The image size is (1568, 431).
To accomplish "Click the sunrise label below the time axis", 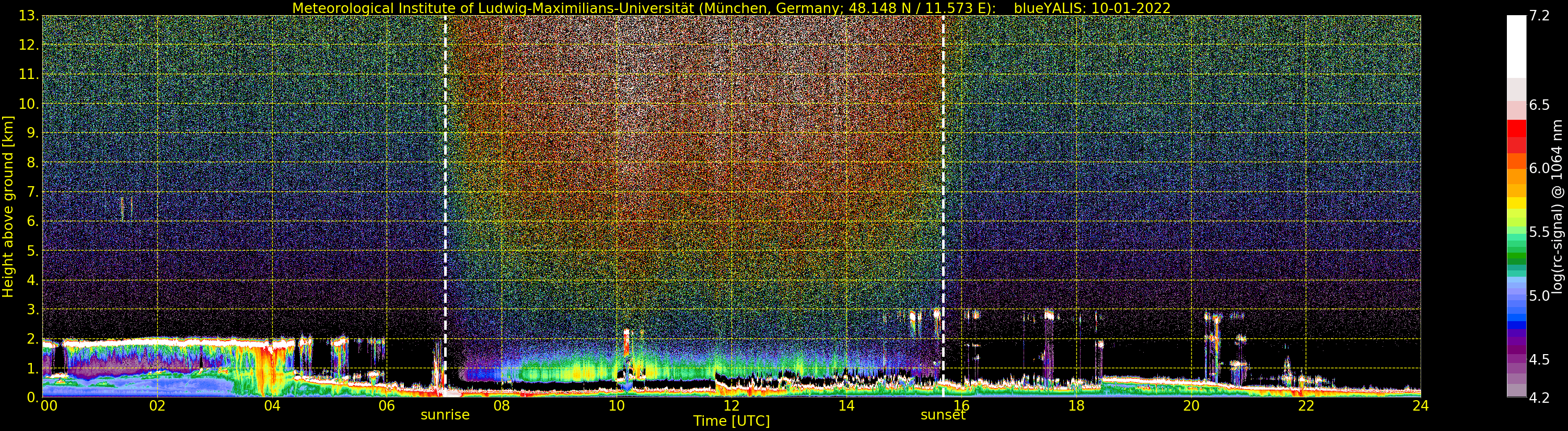I will pos(445,415).
